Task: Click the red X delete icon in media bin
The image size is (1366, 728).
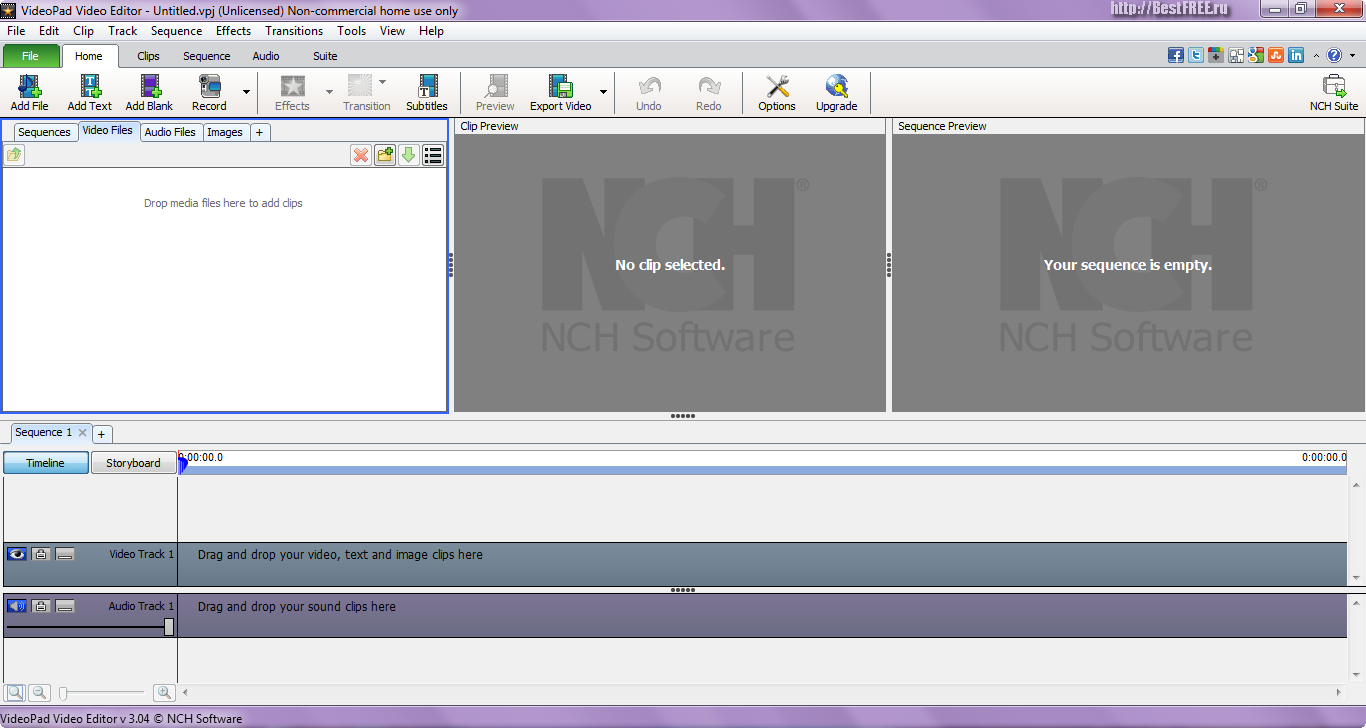Action: click(x=361, y=155)
